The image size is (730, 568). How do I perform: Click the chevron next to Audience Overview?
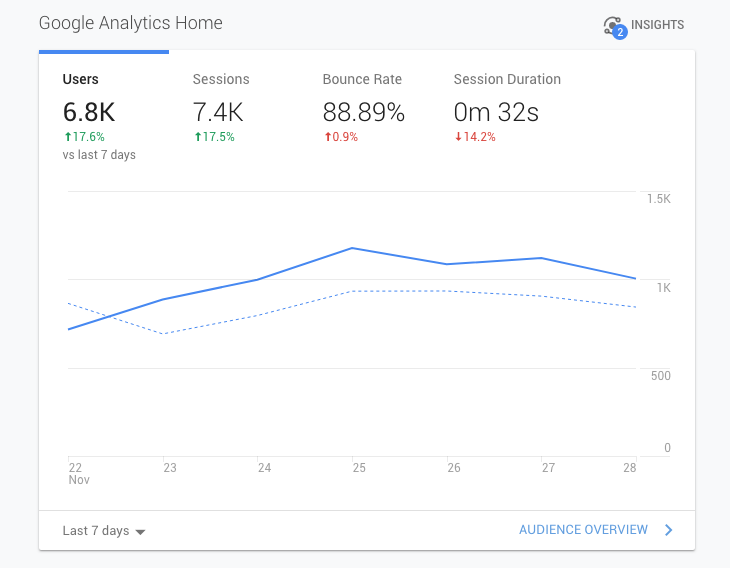669,530
